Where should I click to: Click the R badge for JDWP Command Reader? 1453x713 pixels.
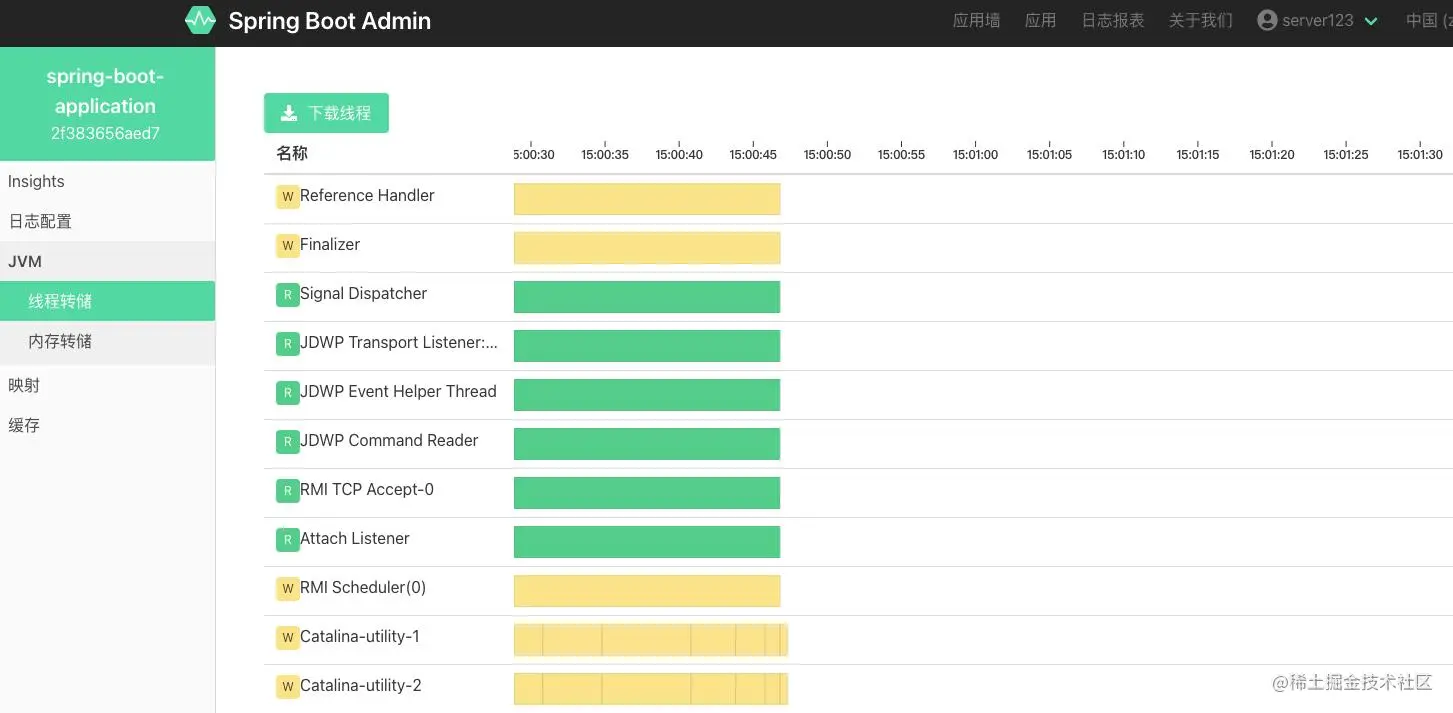point(288,441)
